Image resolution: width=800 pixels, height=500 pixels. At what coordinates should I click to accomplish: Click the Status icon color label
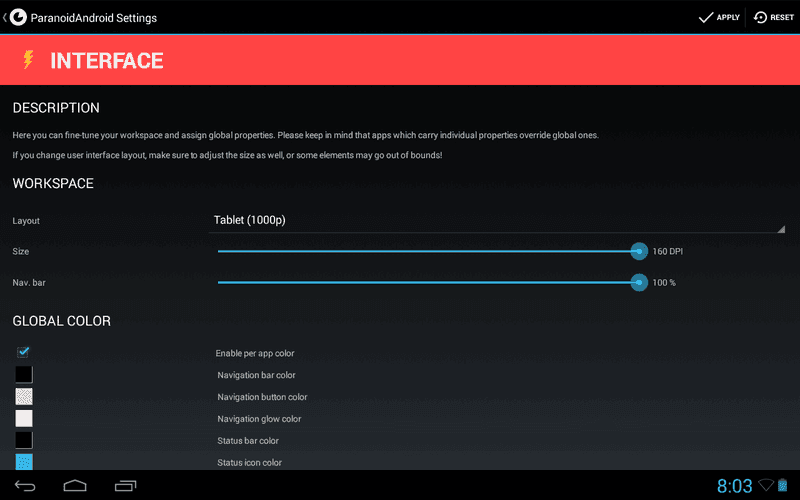[x=249, y=463]
